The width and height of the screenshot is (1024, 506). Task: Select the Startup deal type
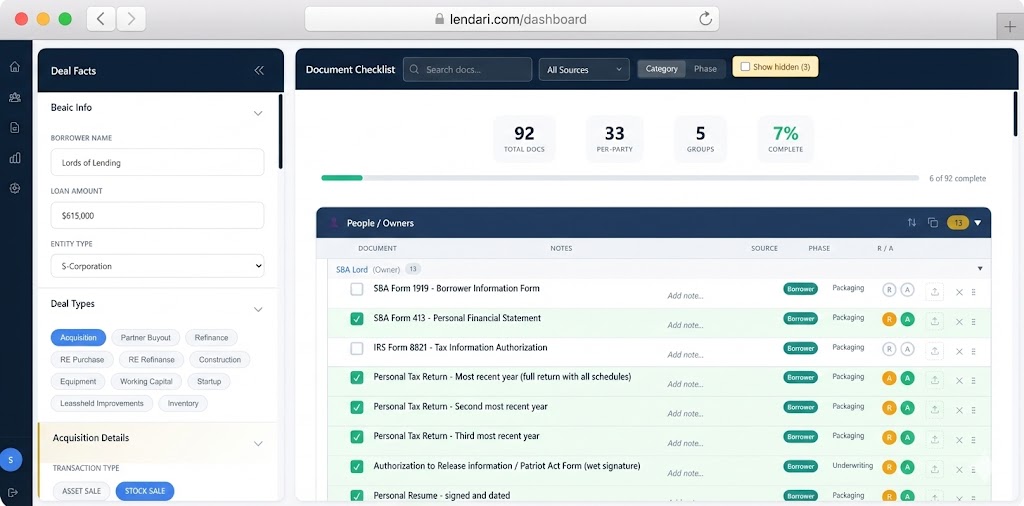209,381
